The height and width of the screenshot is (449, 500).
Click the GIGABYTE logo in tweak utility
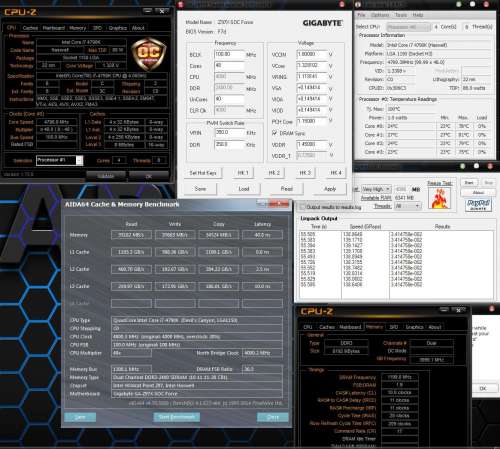pos(322,23)
